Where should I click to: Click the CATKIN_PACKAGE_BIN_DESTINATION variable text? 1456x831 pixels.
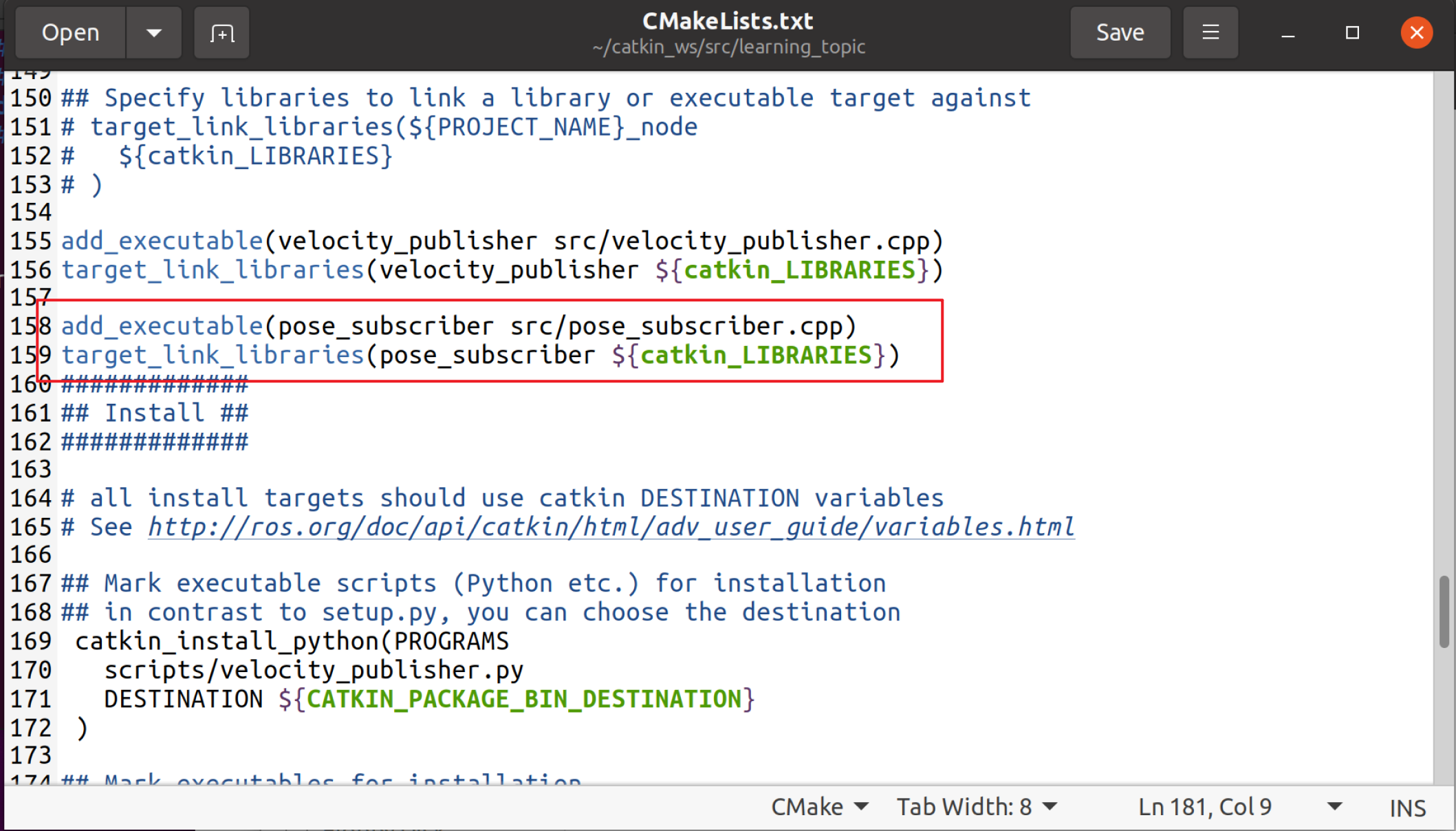click(523, 699)
